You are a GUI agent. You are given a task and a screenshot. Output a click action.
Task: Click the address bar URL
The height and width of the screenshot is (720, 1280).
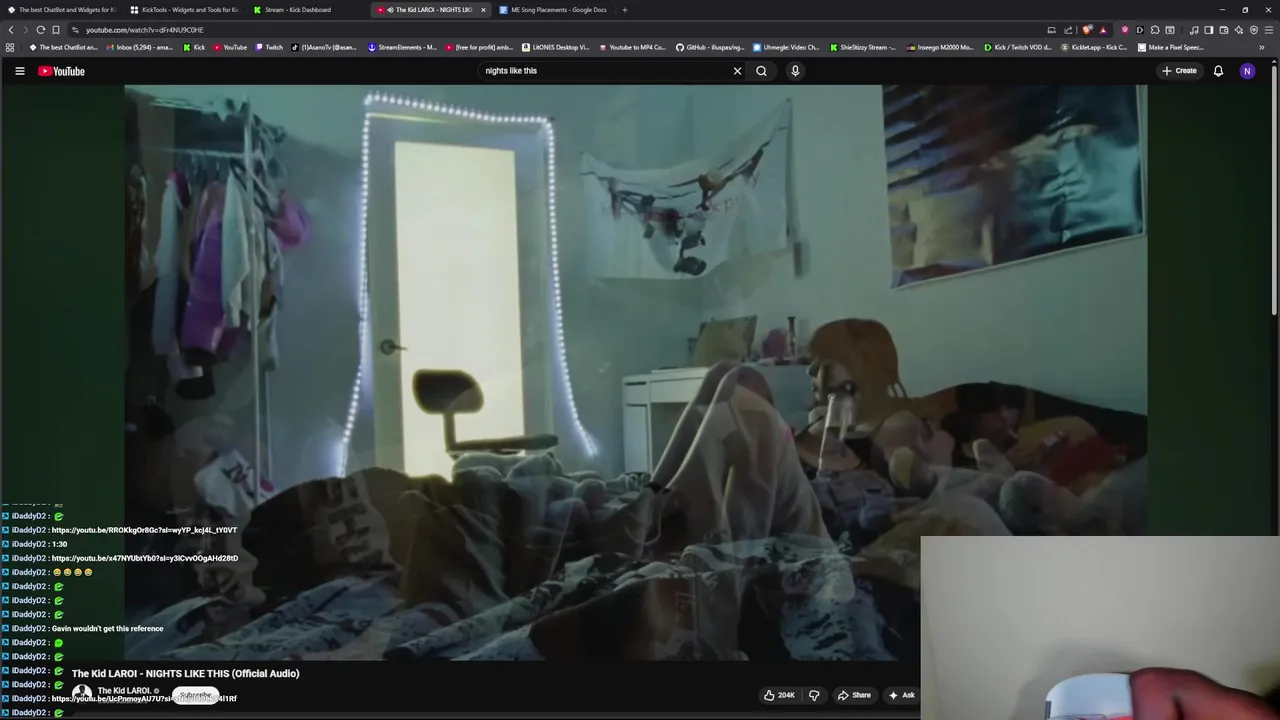coord(144,30)
